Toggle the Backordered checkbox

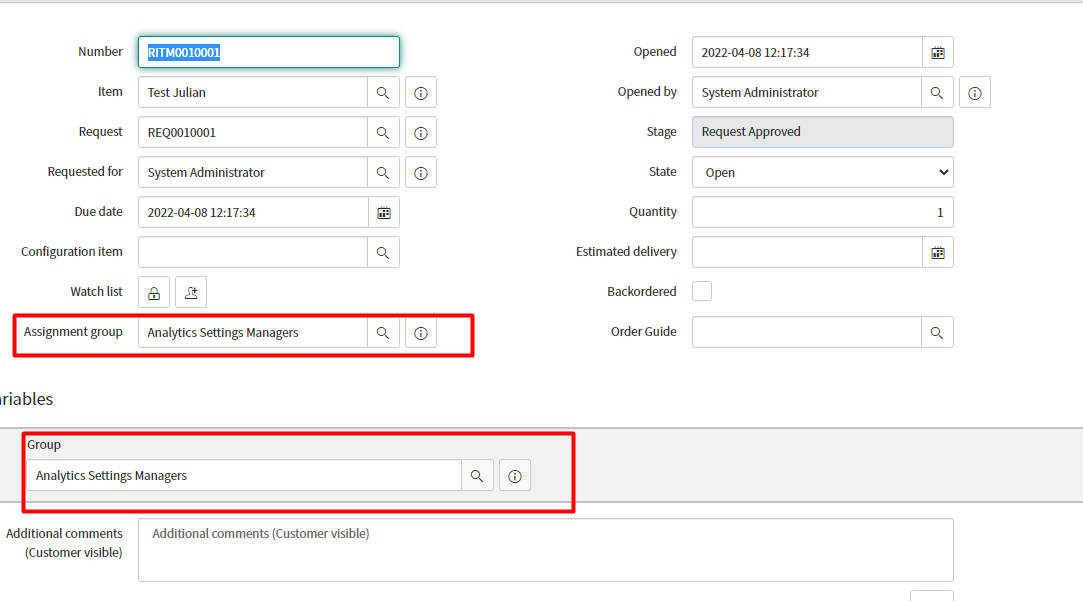pos(702,292)
